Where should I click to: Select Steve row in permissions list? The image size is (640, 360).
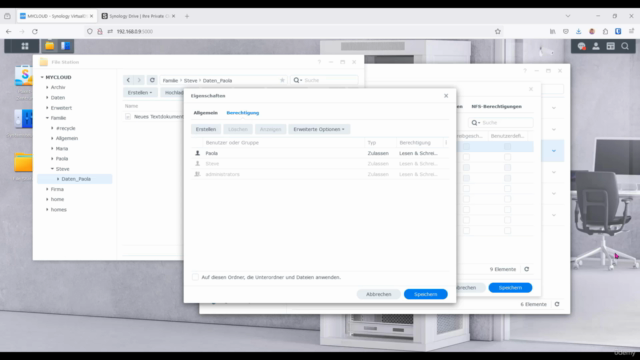(x=320, y=164)
